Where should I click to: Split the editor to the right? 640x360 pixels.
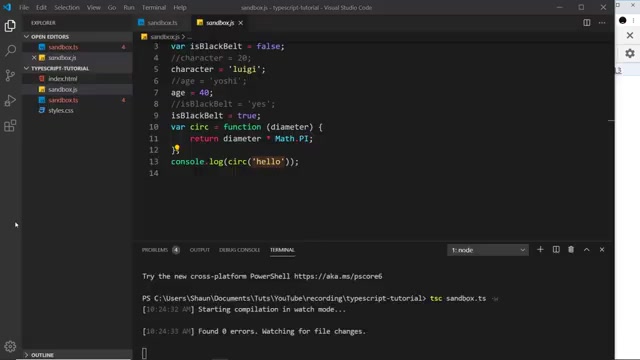click(587, 23)
